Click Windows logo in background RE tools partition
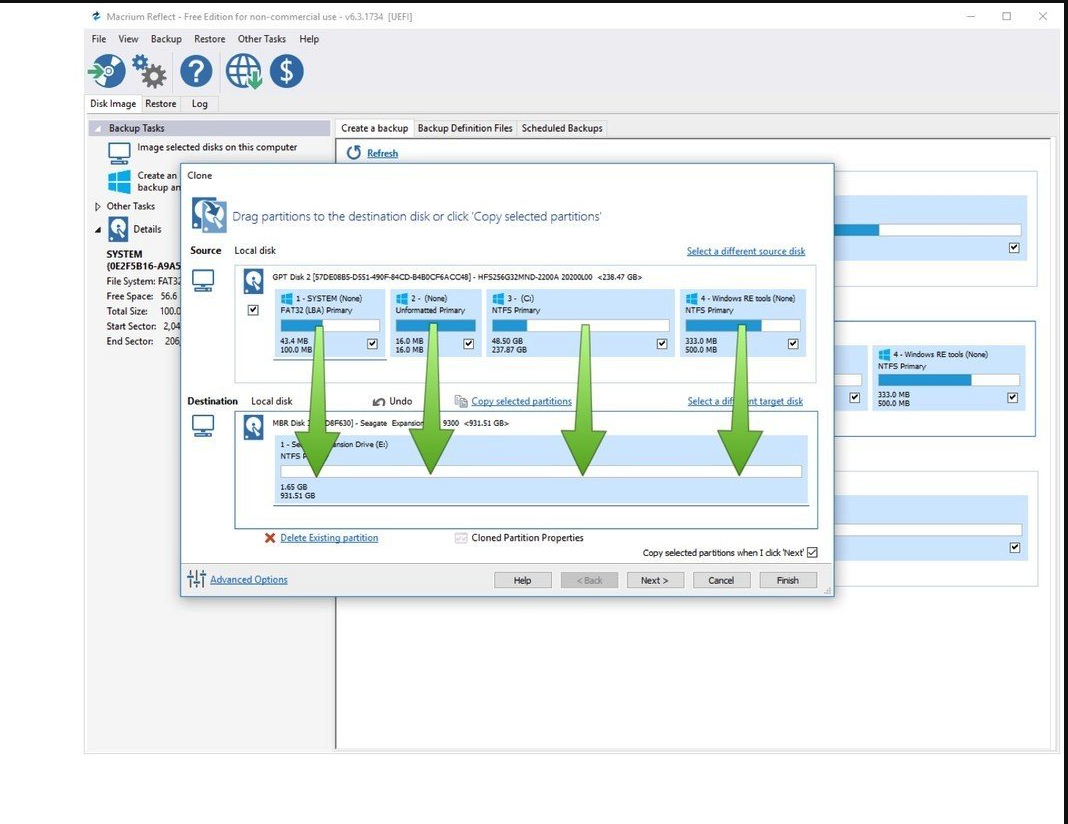 point(884,354)
